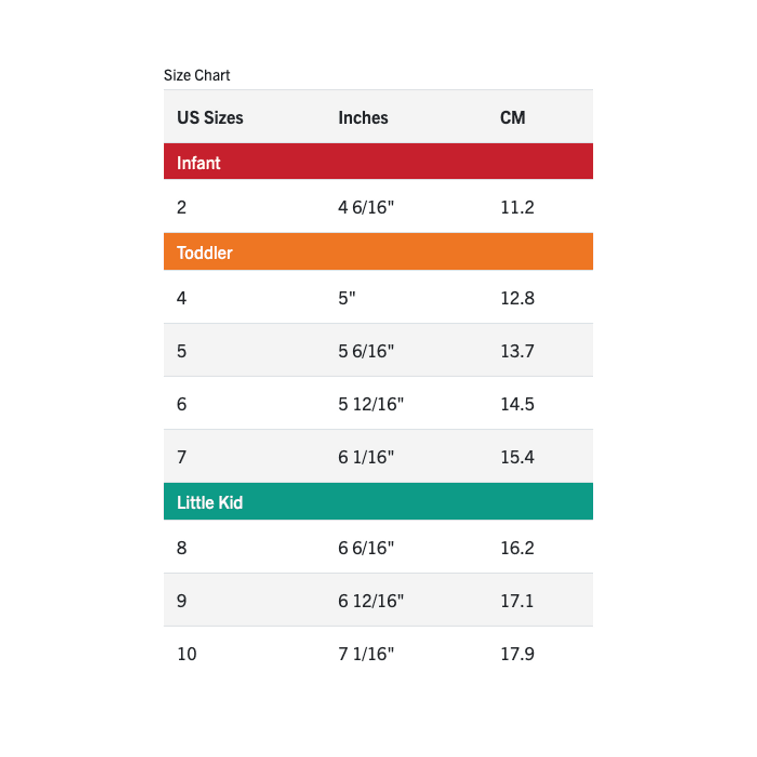Click the 6 6/16" inches cell
This screenshot has height=757, width=757.
coord(367,548)
